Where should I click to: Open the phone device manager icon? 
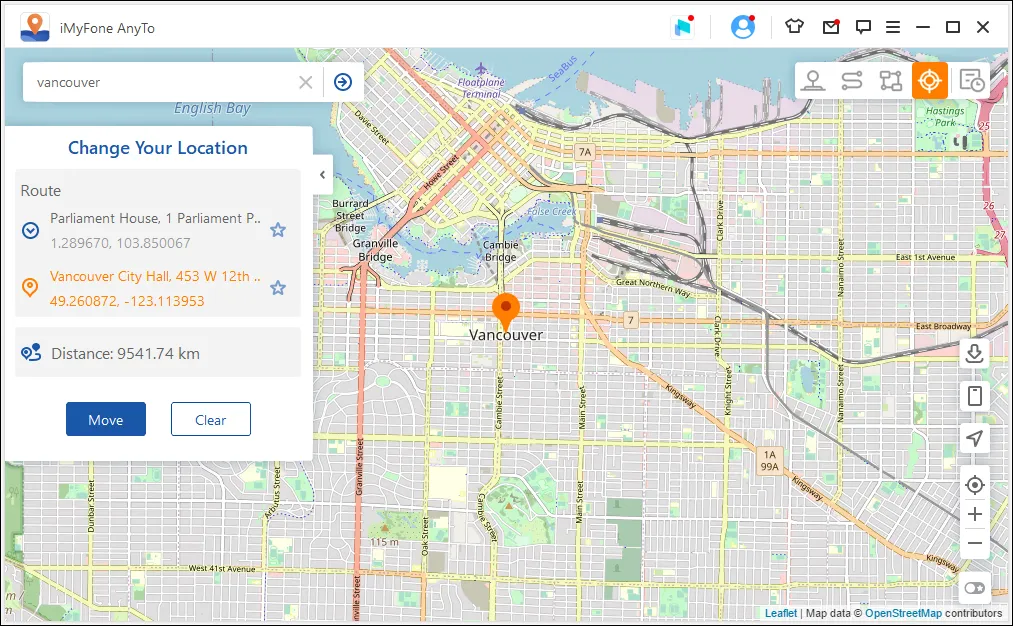point(975,396)
